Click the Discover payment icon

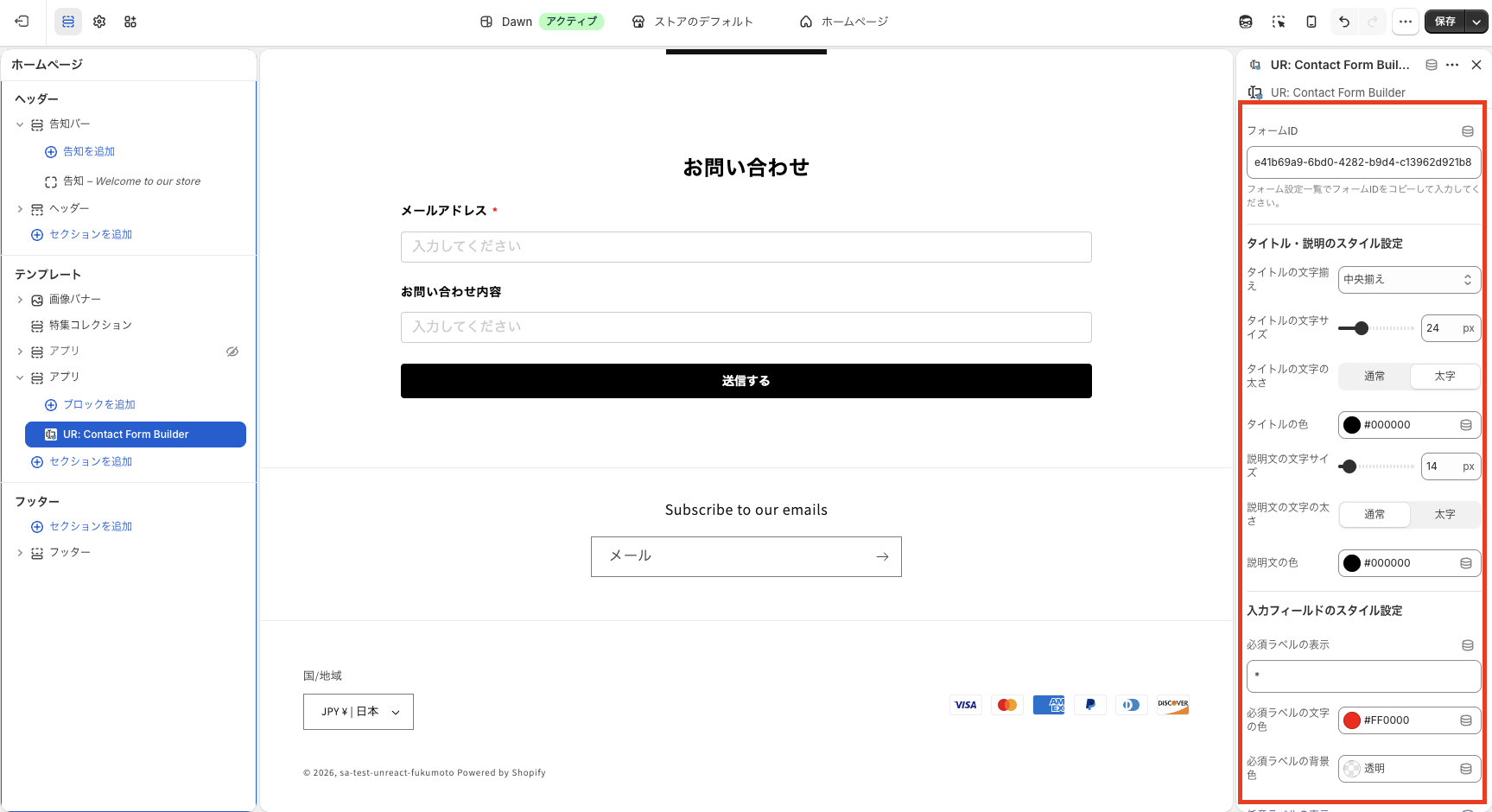tap(1173, 705)
